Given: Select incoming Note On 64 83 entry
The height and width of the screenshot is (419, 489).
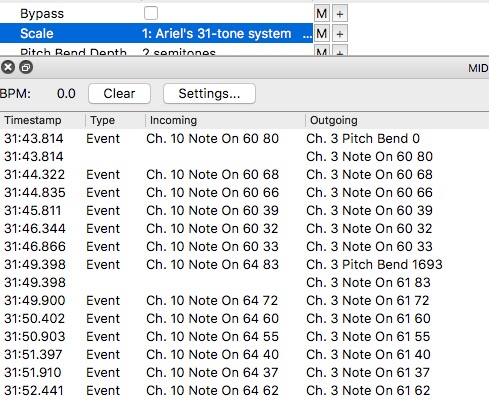Looking at the screenshot, I should [x=212, y=265].
